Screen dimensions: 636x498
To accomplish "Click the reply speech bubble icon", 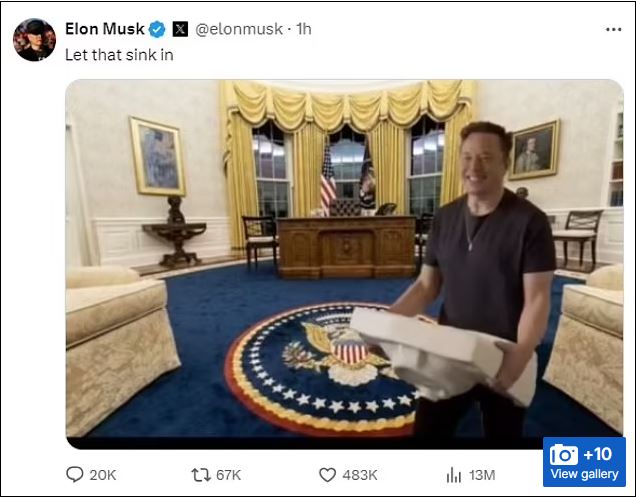I will [x=75, y=474].
